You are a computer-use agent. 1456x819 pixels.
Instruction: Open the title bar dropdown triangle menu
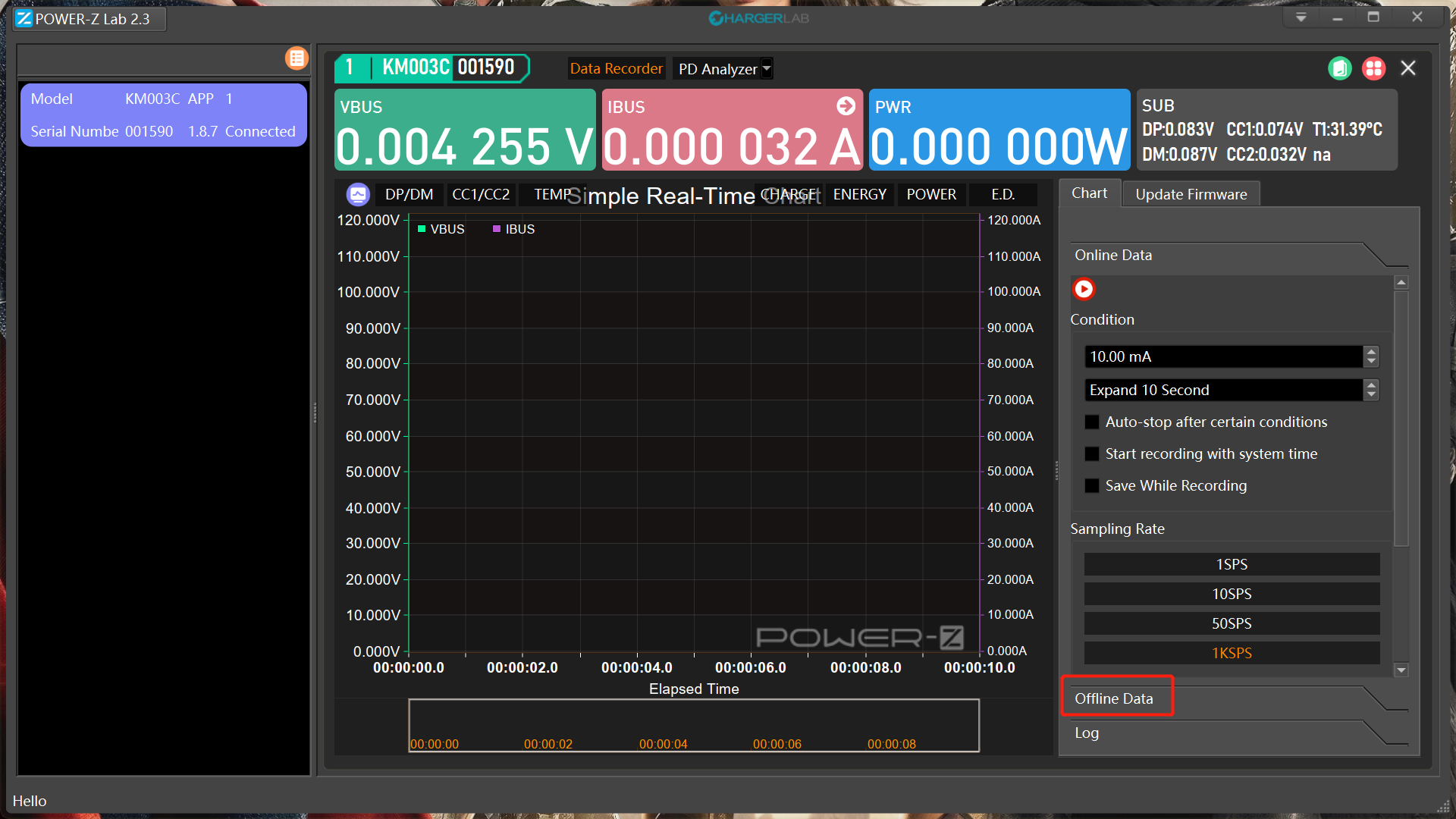tap(1301, 17)
